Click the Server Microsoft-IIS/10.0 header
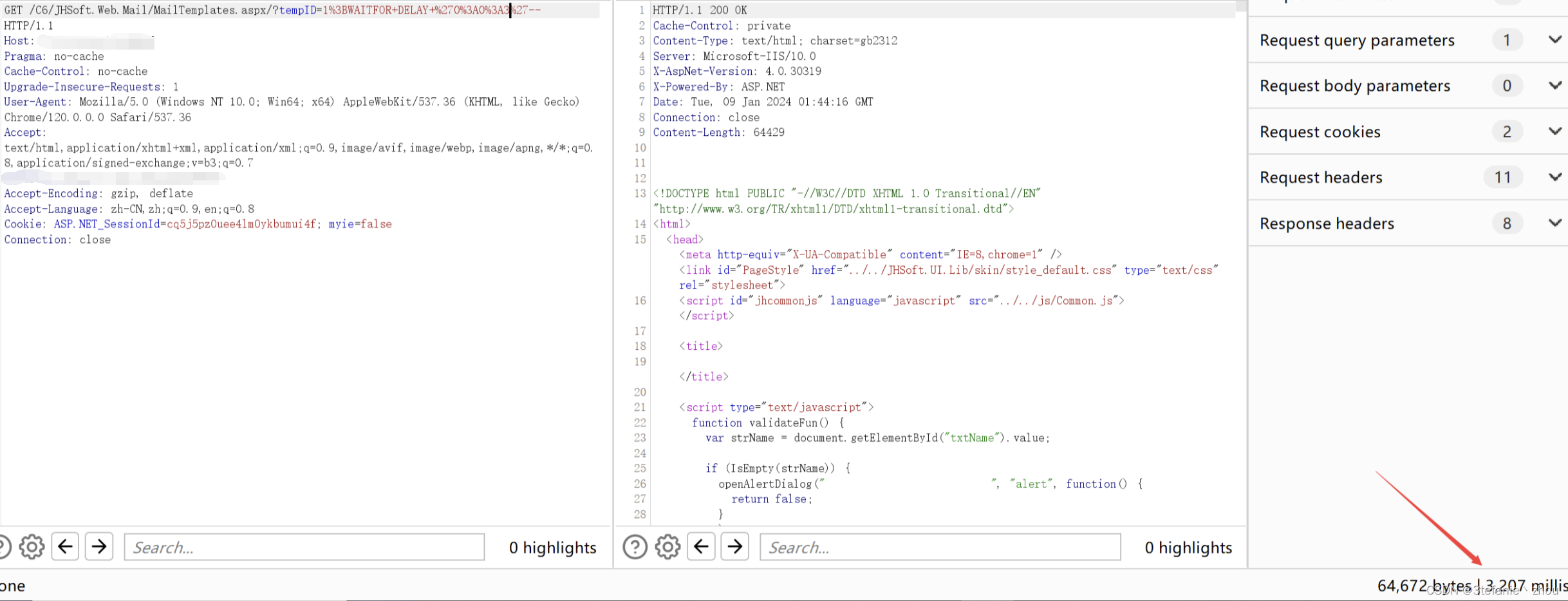This screenshot has width=1568, height=601. point(734,56)
